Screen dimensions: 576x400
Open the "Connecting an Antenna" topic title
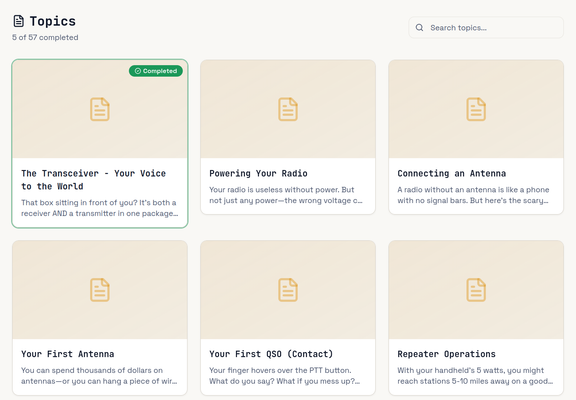click(451, 173)
